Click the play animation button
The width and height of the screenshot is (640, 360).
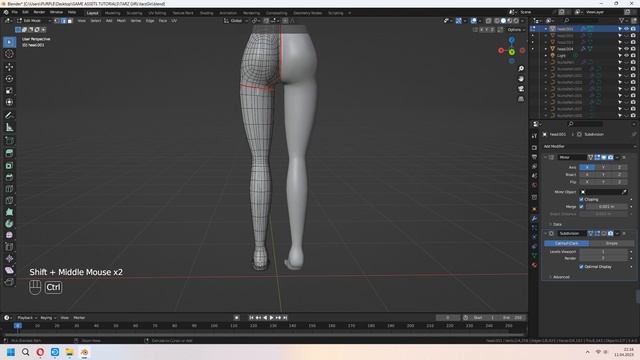[271, 318]
